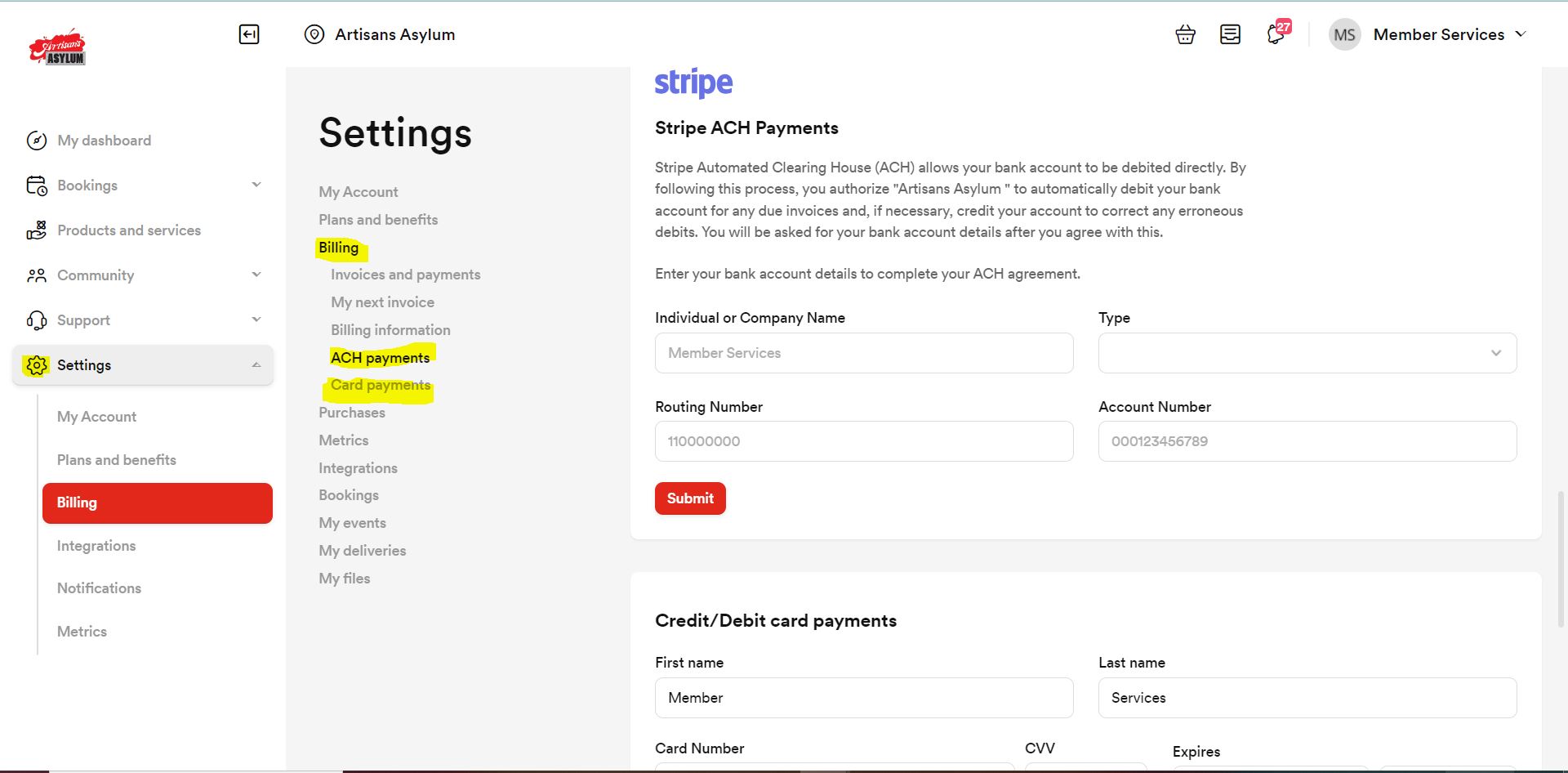Expand the Community sidebar section
The height and width of the screenshot is (773, 1568).
(x=256, y=275)
